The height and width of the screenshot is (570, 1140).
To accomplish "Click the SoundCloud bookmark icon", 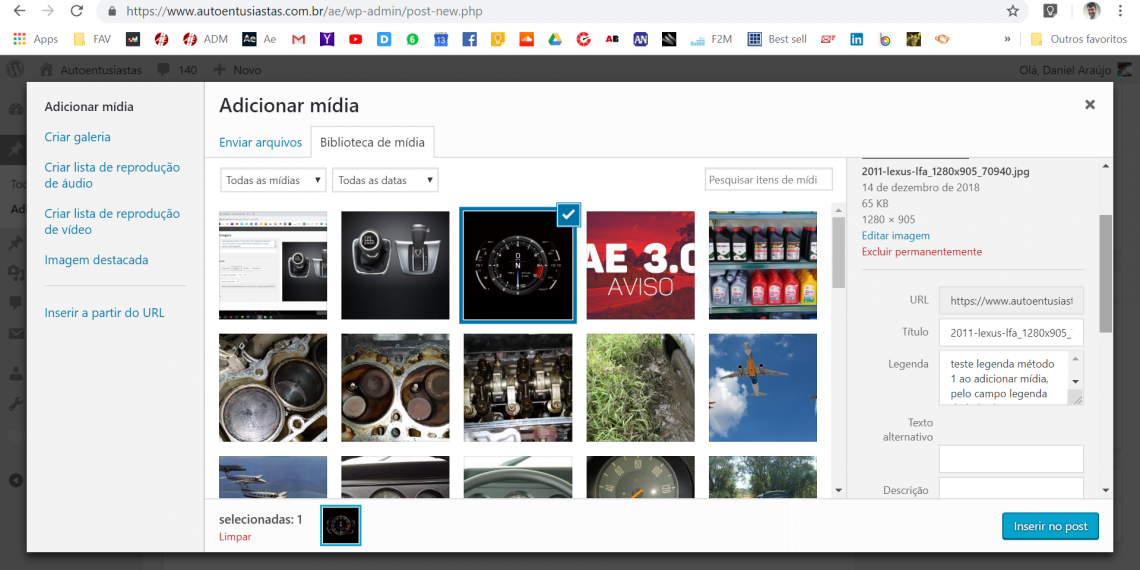I will click(526, 39).
